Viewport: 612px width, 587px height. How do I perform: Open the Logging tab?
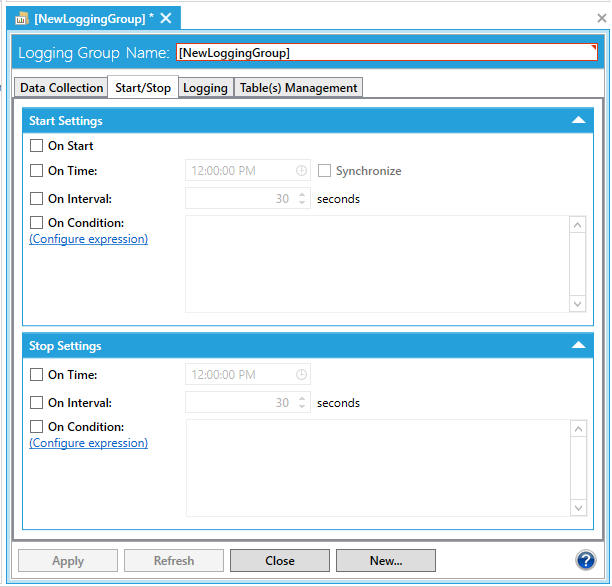click(x=205, y=87)
